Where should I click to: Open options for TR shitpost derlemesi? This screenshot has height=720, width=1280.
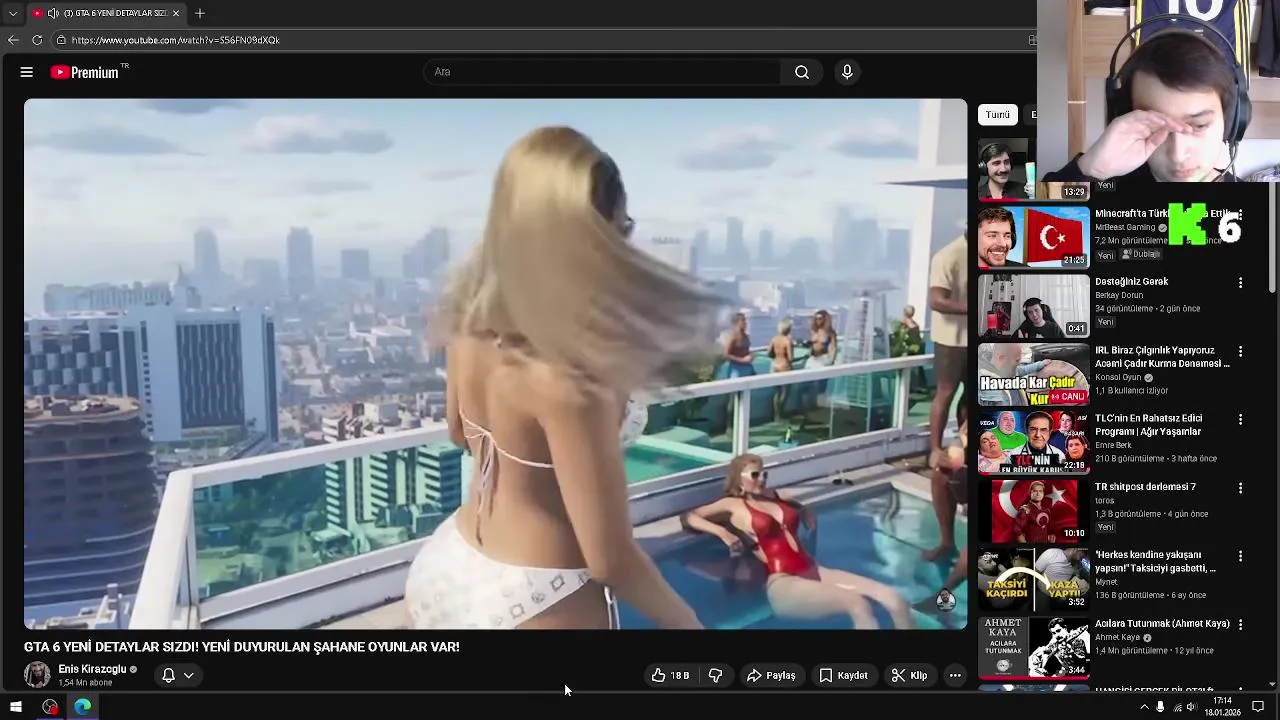(x=1240, y=488)
